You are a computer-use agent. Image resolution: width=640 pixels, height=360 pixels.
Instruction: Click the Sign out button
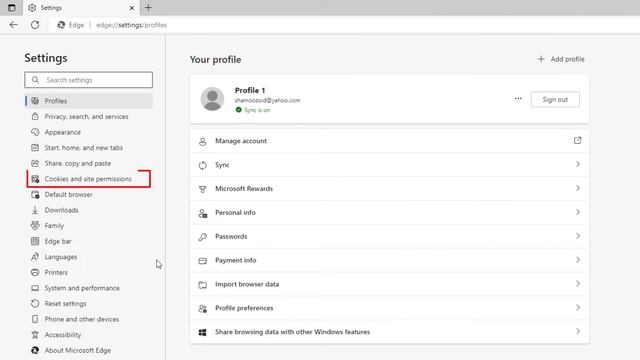click(x=555, y=100)
